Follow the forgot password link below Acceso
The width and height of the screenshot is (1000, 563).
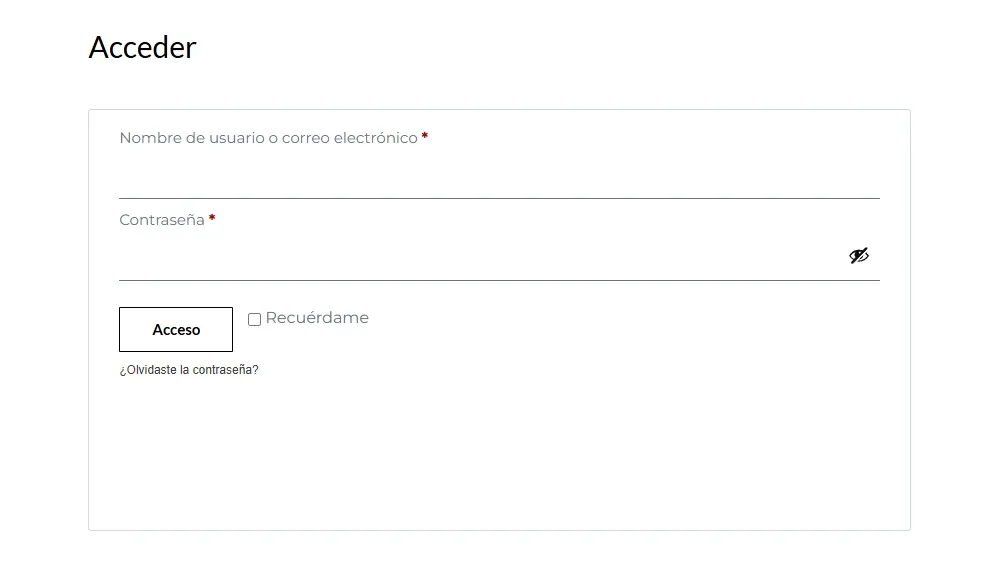click(189, 370)
